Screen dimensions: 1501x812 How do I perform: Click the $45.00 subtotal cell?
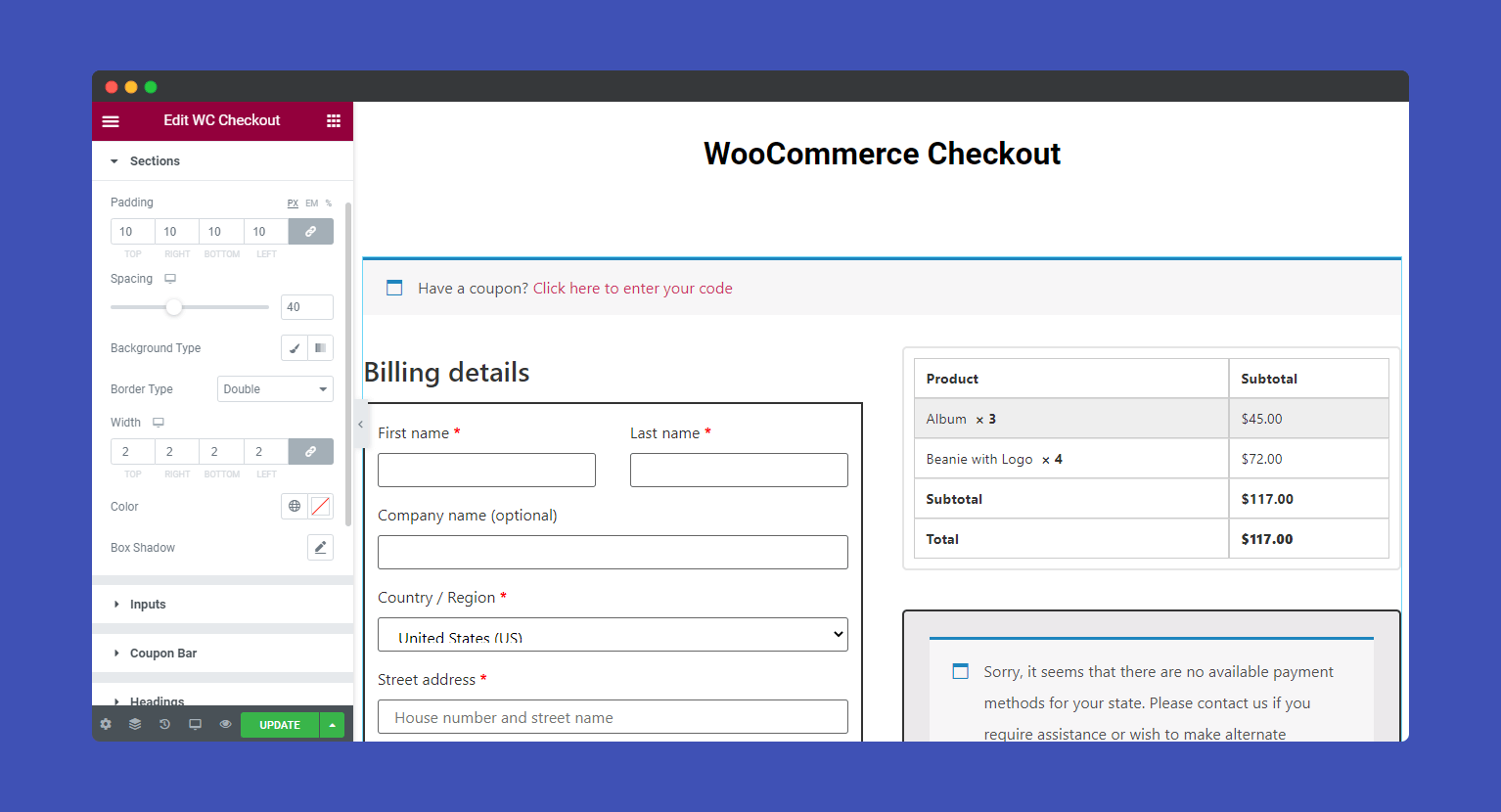pos(1309,419)
